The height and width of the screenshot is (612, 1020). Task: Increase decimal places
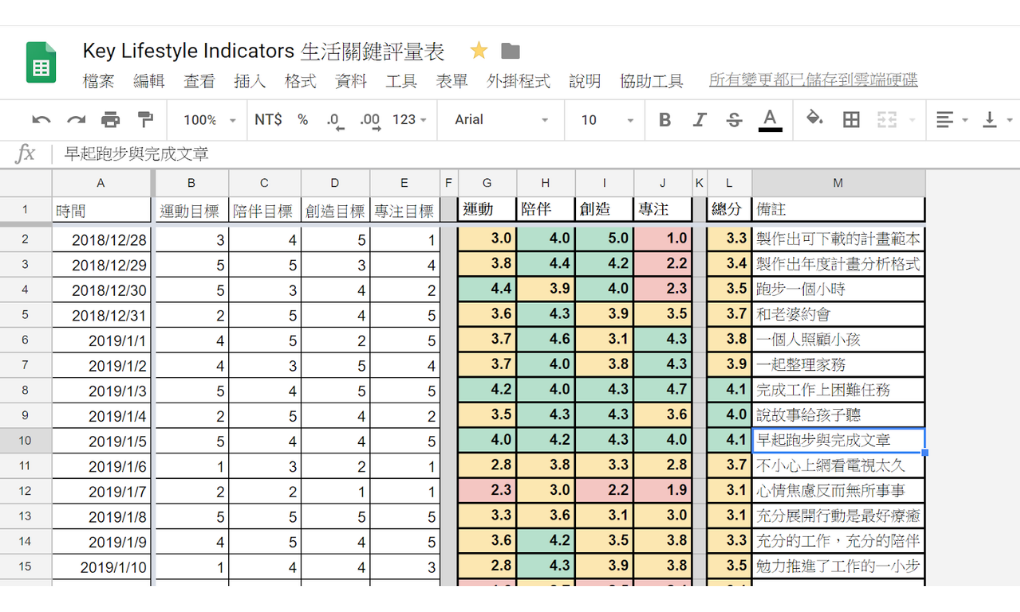pyautogui.click(x=369, y=121)
